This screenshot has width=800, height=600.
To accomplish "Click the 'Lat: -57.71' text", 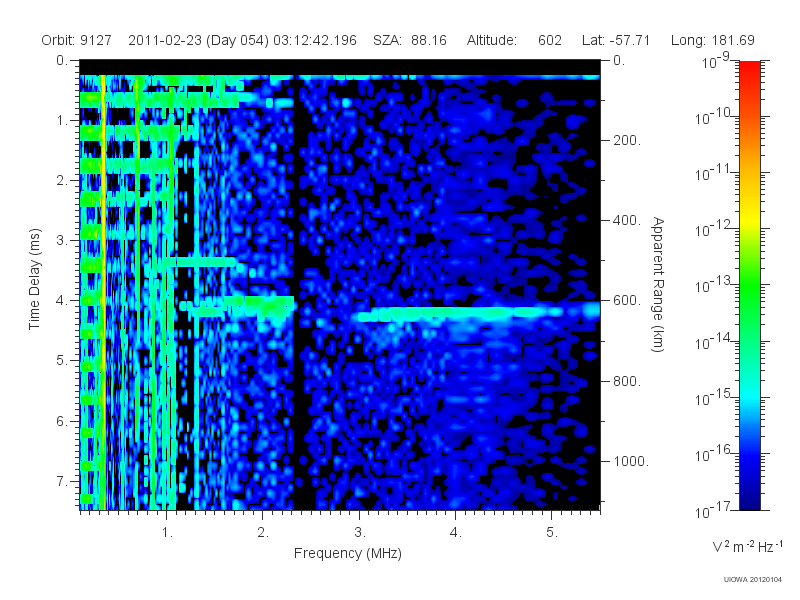I will (x=616, y=40).
